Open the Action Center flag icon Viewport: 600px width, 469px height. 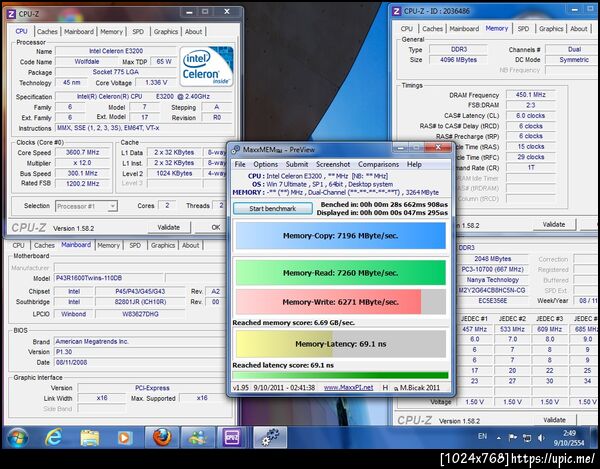click(x=513, y=438)
